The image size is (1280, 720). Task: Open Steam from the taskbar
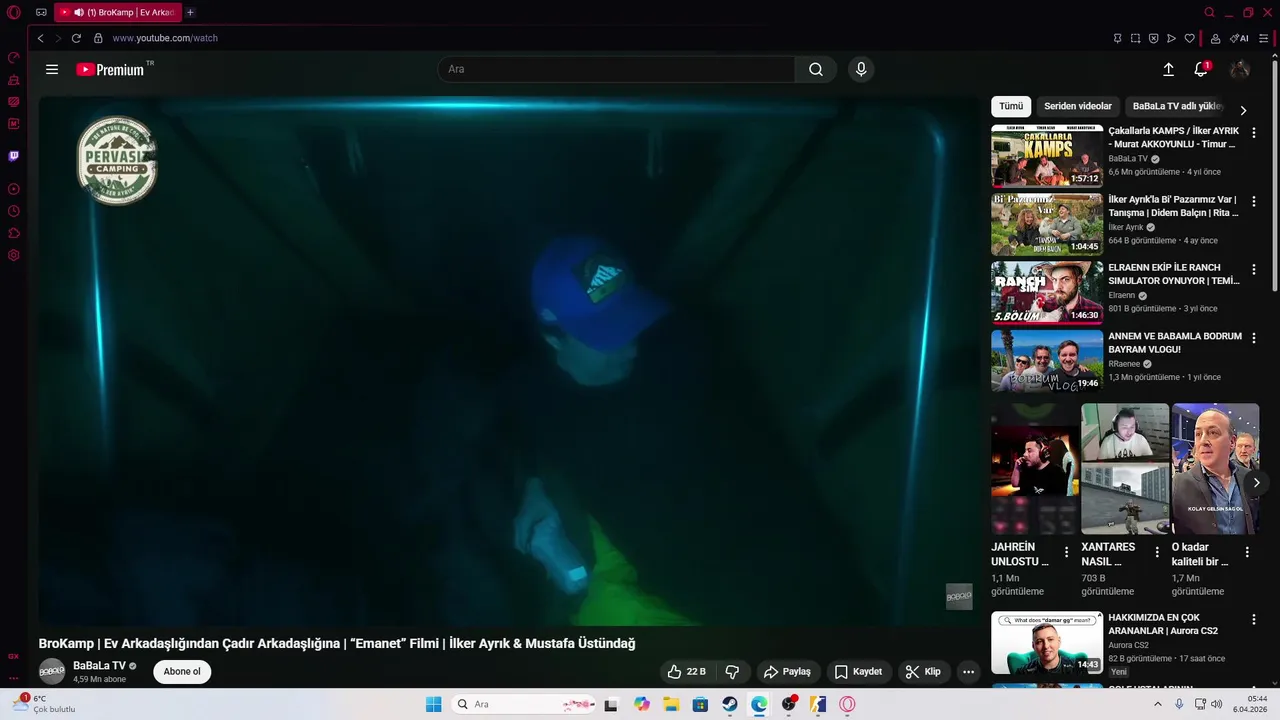[730, 704]
